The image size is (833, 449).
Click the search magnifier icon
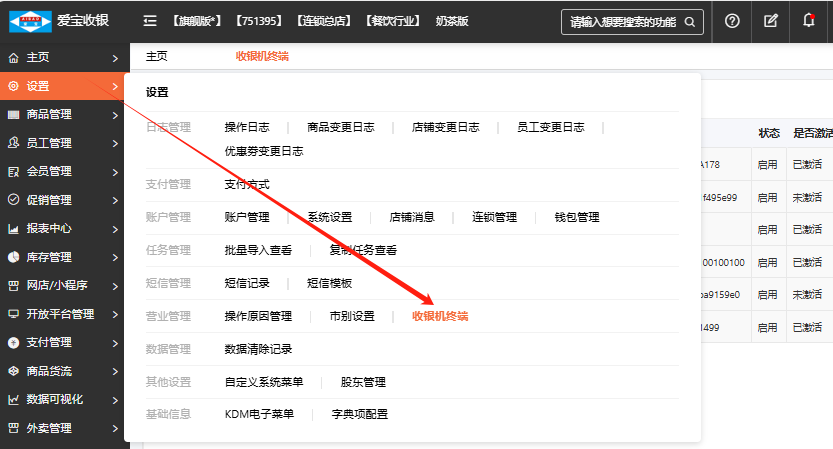[x=690, y=22]
